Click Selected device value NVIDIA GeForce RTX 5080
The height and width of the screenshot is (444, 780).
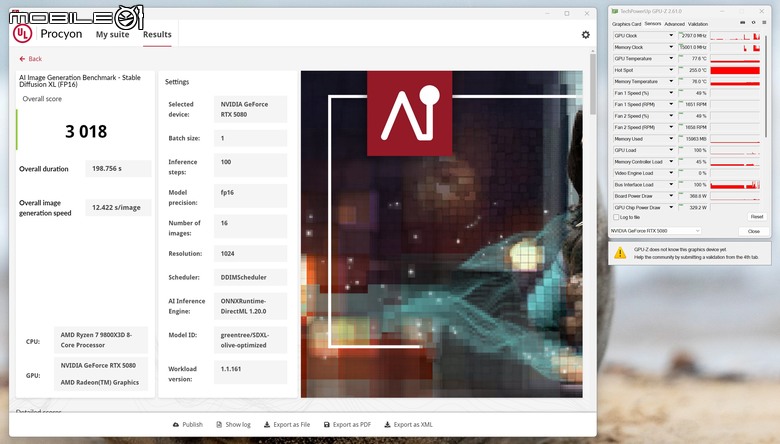pyautogui.click(x=250, y=109)
